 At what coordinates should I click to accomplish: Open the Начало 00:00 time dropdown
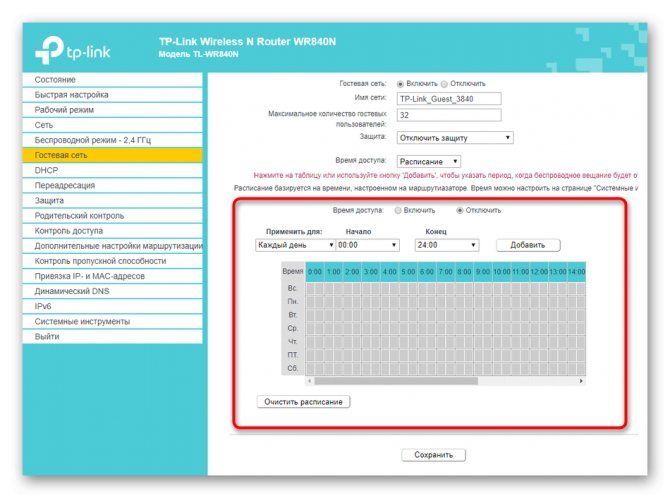pyautogui.click(x=367, y=245)
